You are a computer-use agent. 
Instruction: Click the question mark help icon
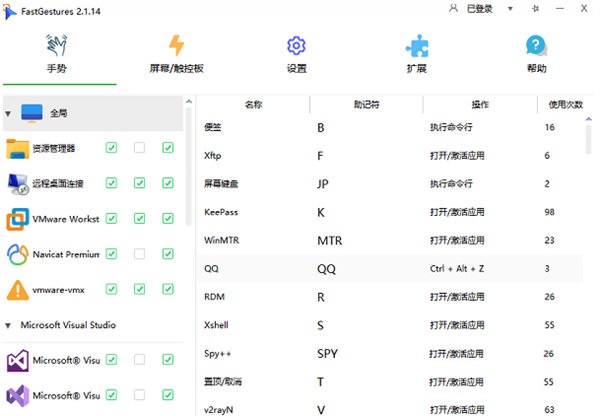(x=536, y=45)
